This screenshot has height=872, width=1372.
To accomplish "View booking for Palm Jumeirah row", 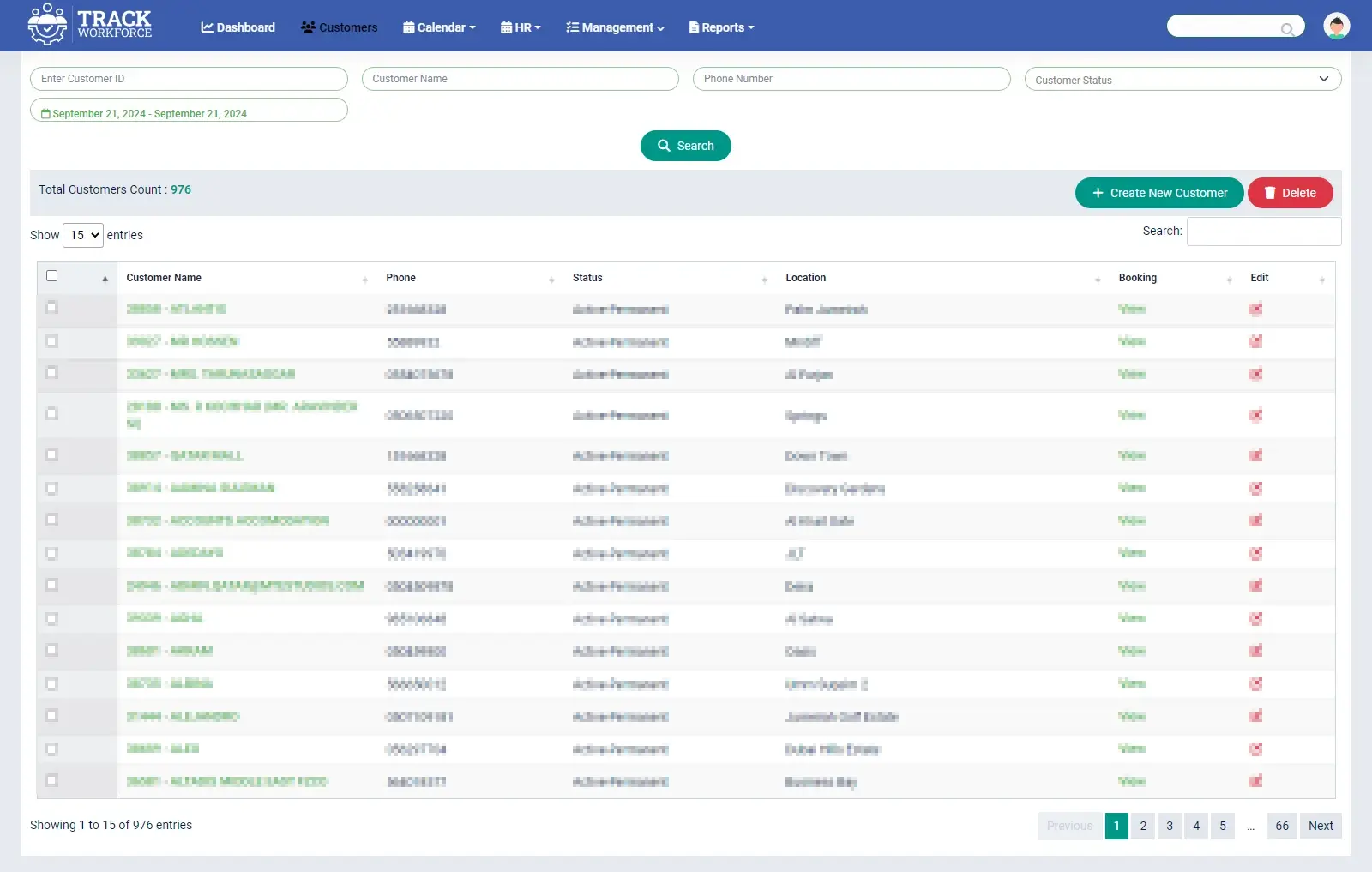I will point(1132,309).
